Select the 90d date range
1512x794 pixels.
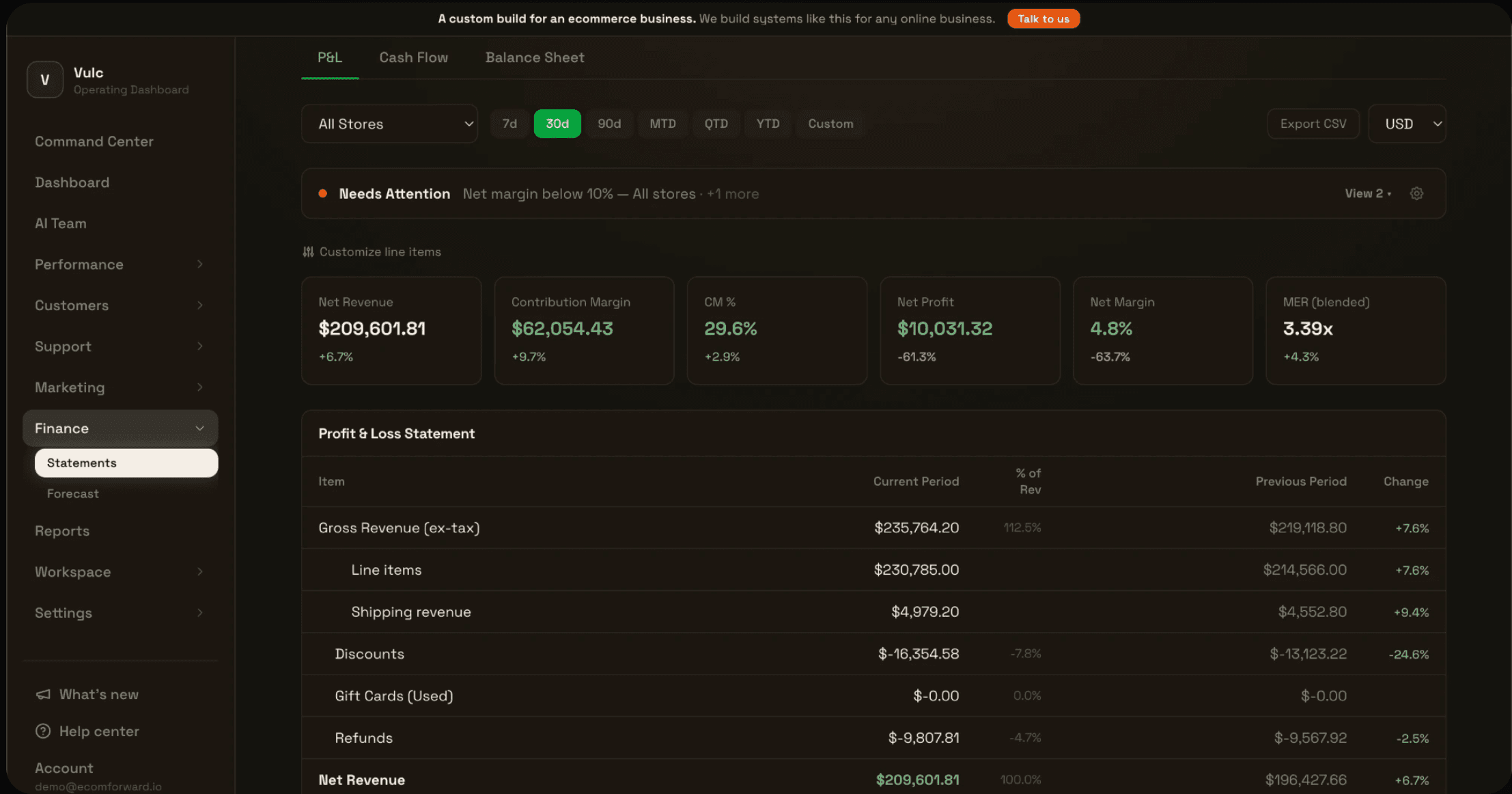tap(609, 124)
